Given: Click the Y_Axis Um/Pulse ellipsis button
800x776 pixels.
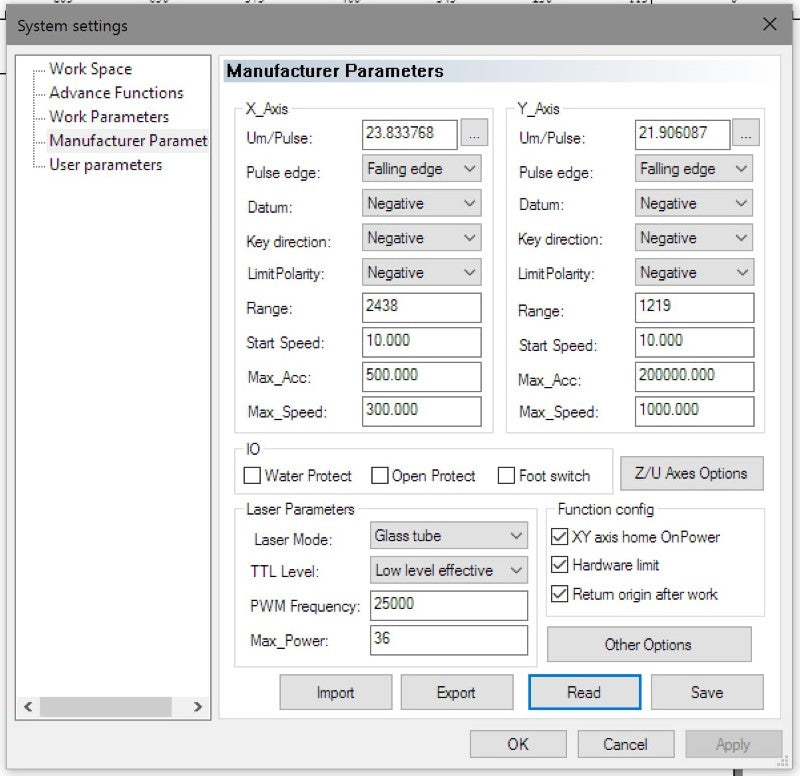Looking at the screenshot, I should pyautogui.click(x=746, y=134).
